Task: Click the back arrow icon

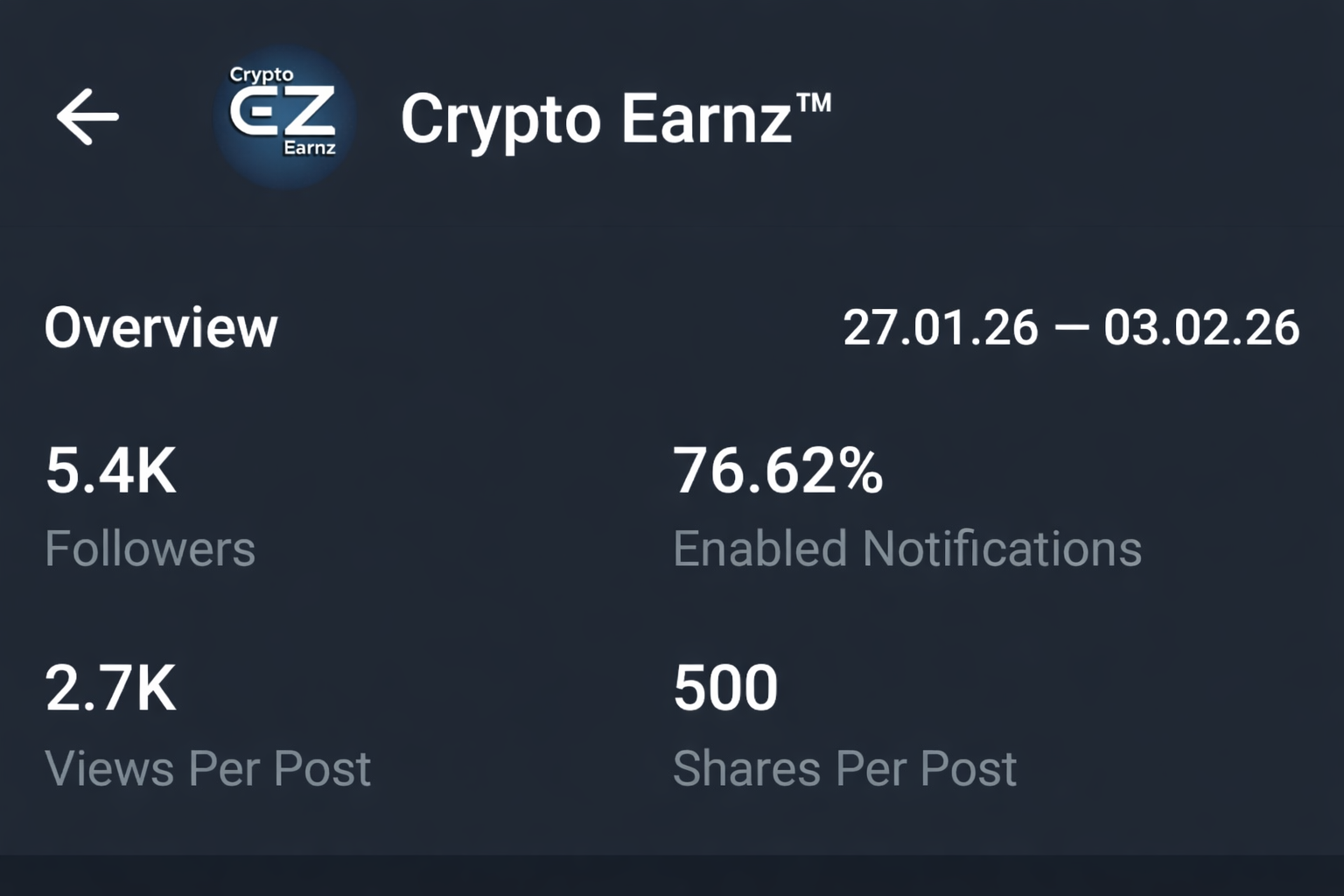Action: tap(88, 116)
